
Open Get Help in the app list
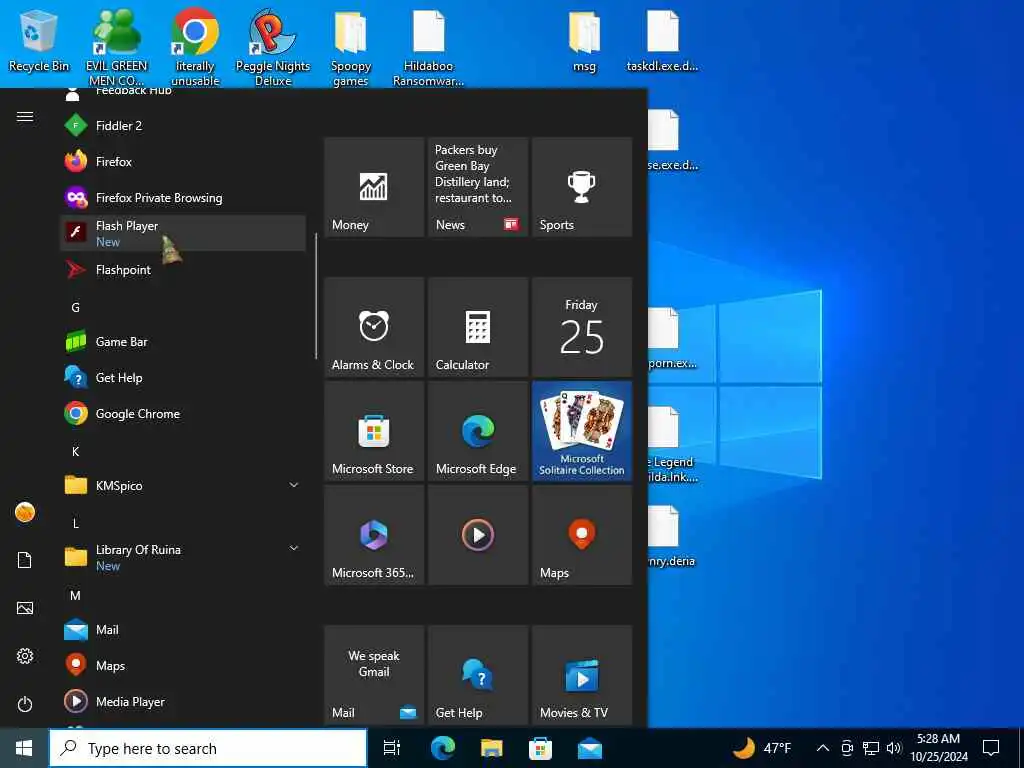click(182, 377)
